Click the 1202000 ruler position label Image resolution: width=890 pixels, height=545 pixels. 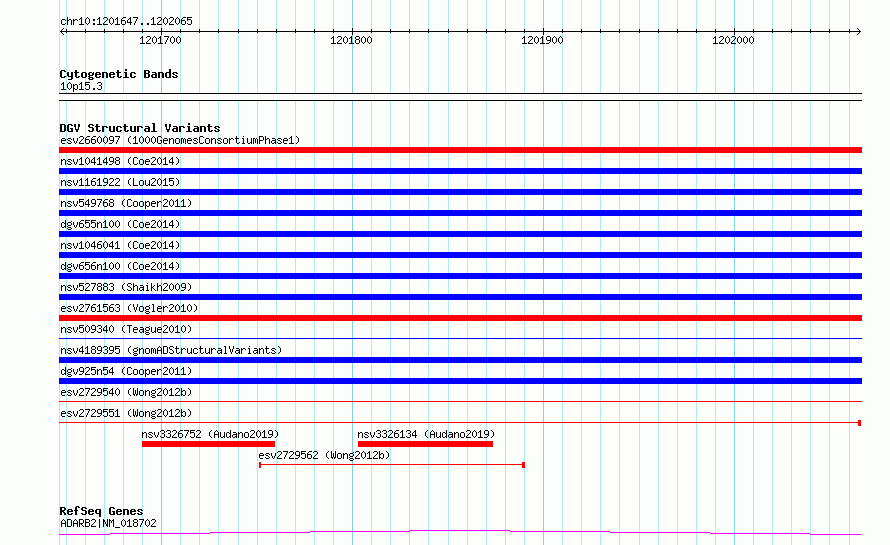(733, 40)
